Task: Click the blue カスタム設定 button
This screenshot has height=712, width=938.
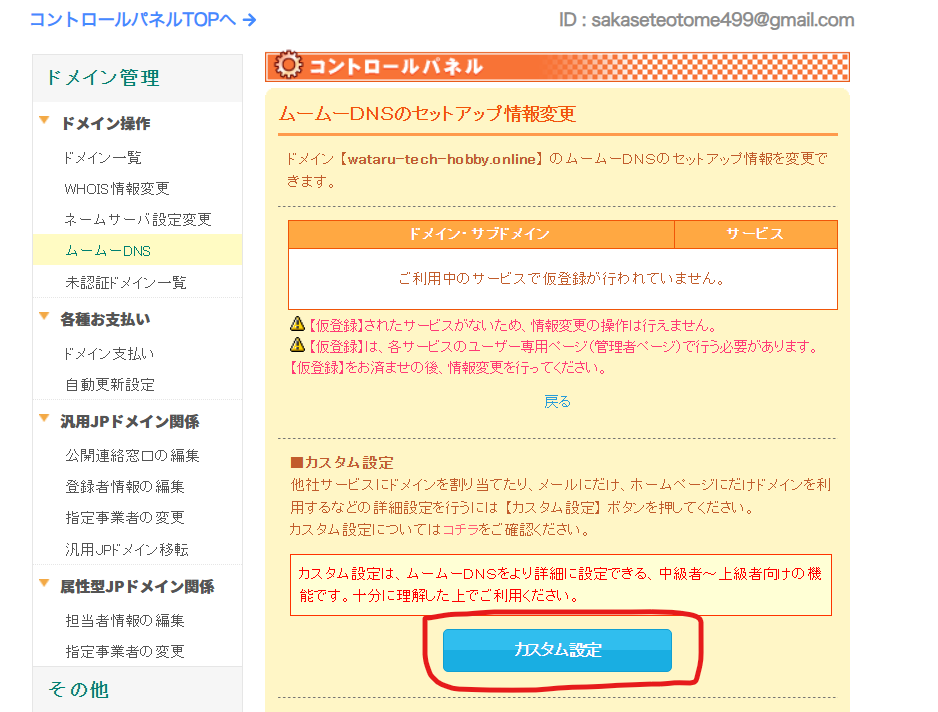Action: click(x=557, y=649)
